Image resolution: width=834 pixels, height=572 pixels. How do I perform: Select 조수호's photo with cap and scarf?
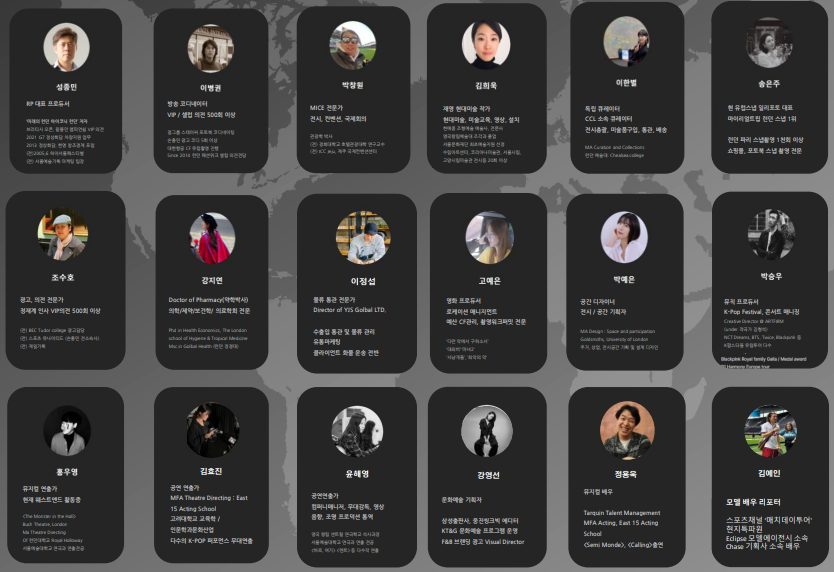pyautogui.click(x=63, y=234)
